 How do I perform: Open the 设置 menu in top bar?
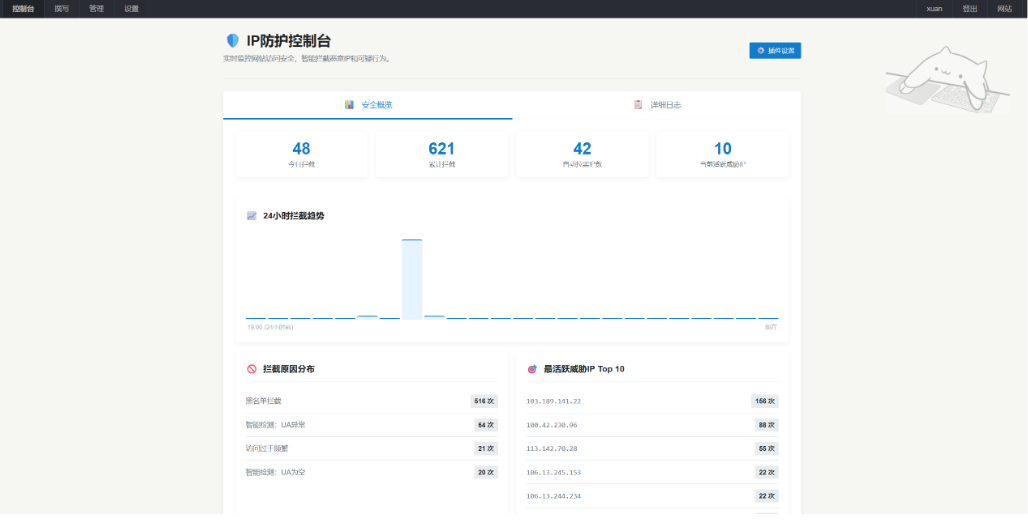(132, 8)
